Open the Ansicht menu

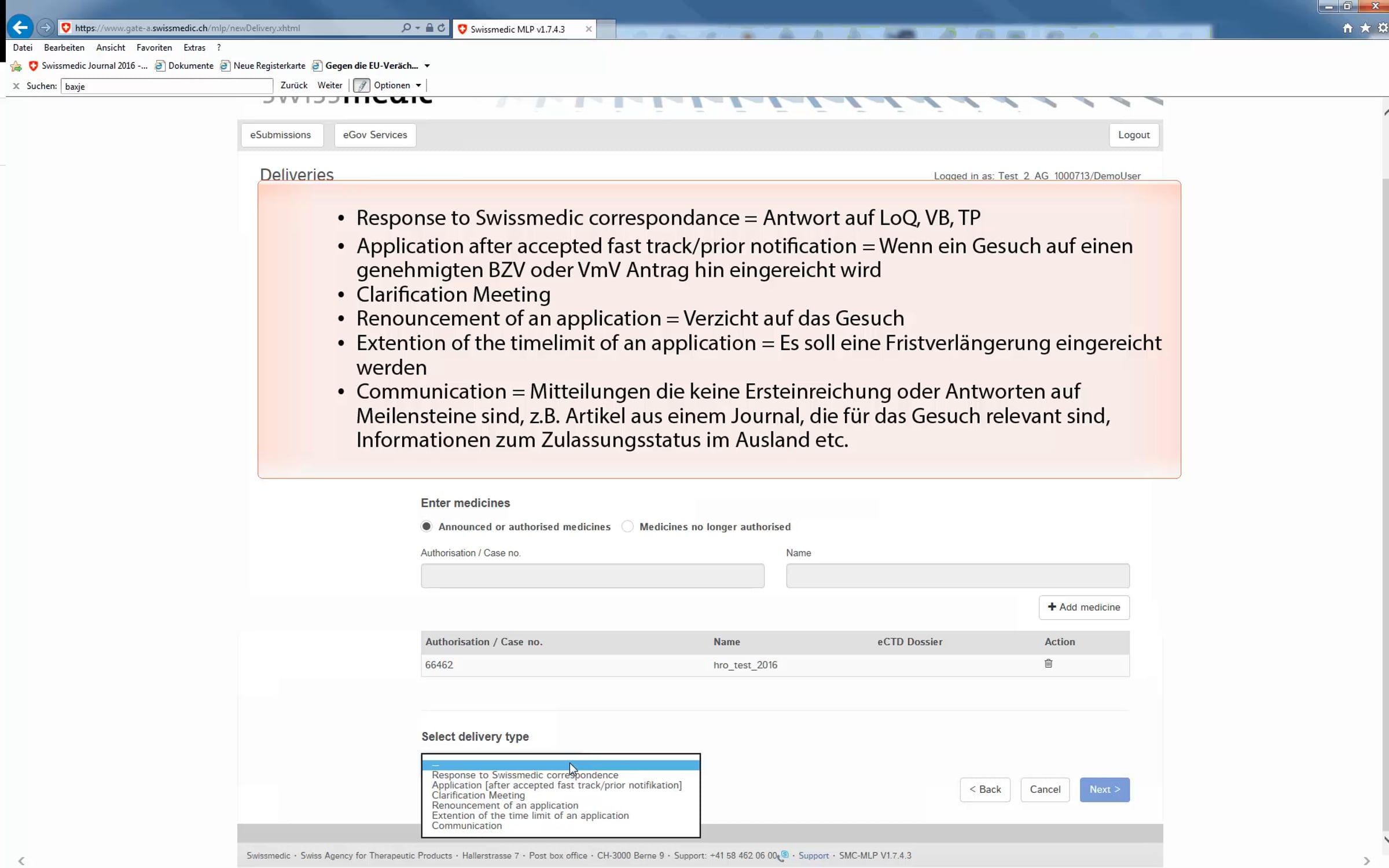pyautogui.click(x=111, y=47)
